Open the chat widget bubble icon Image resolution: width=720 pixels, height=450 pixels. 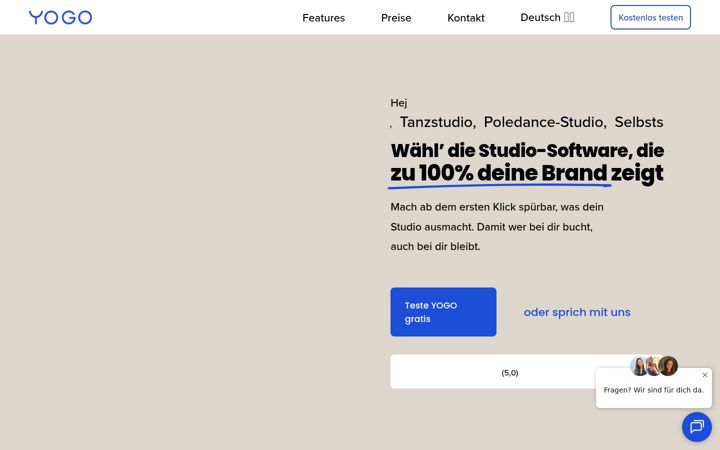click(697, 427)
